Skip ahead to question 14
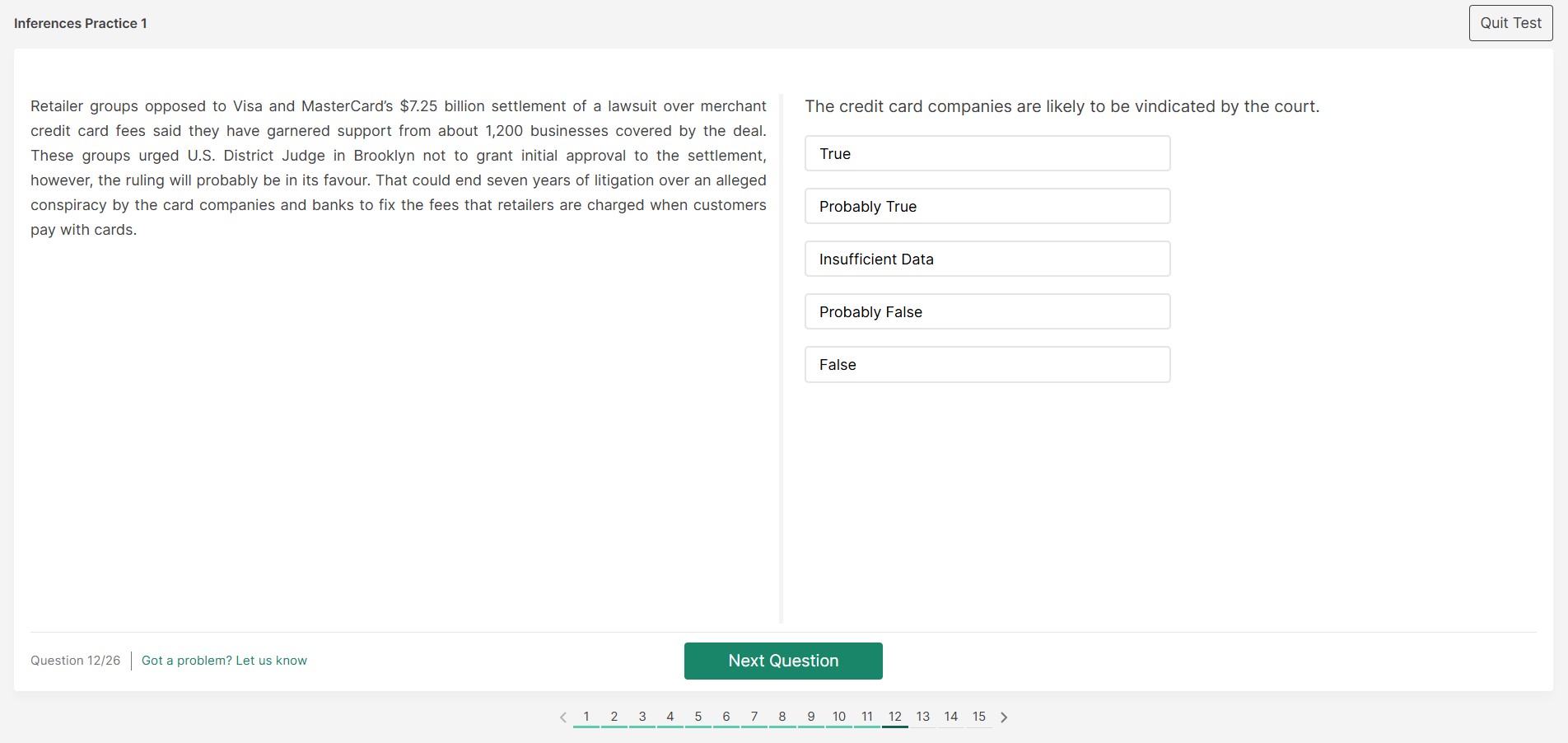The image size is (1568, 743). point(951,717)
